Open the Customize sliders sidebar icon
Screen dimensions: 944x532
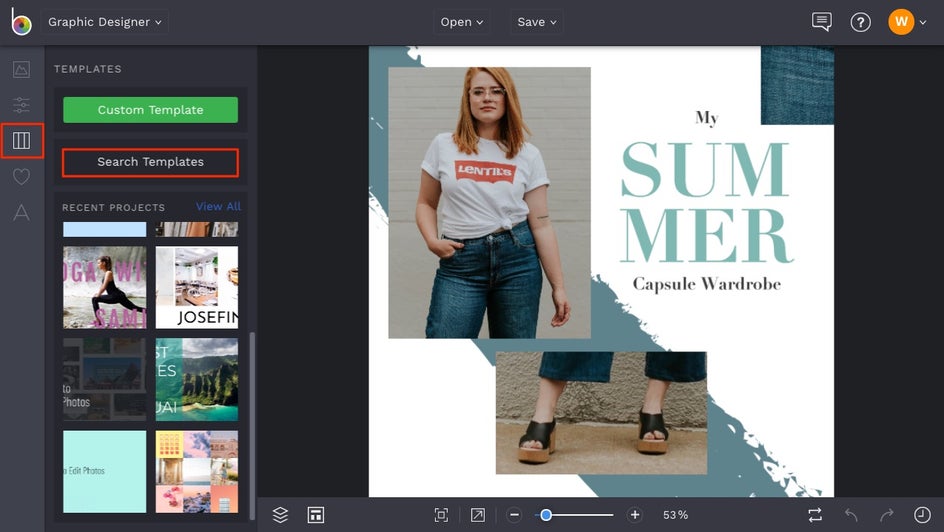click(21, 105)
